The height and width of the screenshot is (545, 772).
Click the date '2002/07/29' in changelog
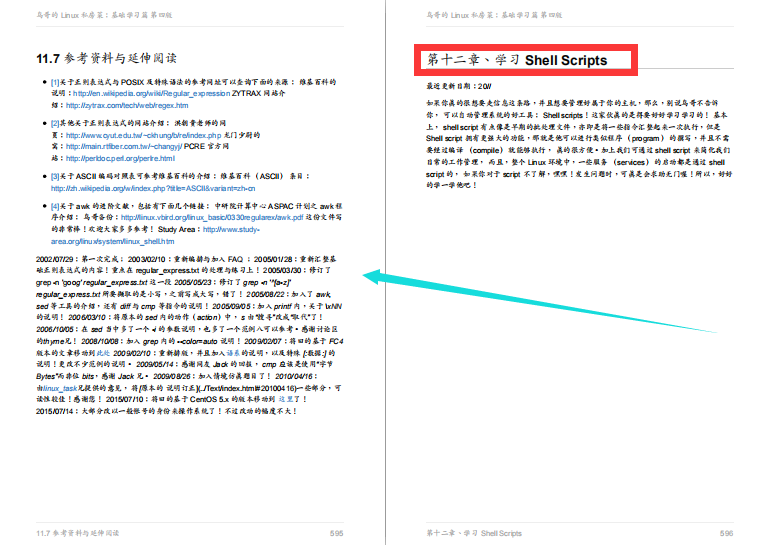[54, 259]
